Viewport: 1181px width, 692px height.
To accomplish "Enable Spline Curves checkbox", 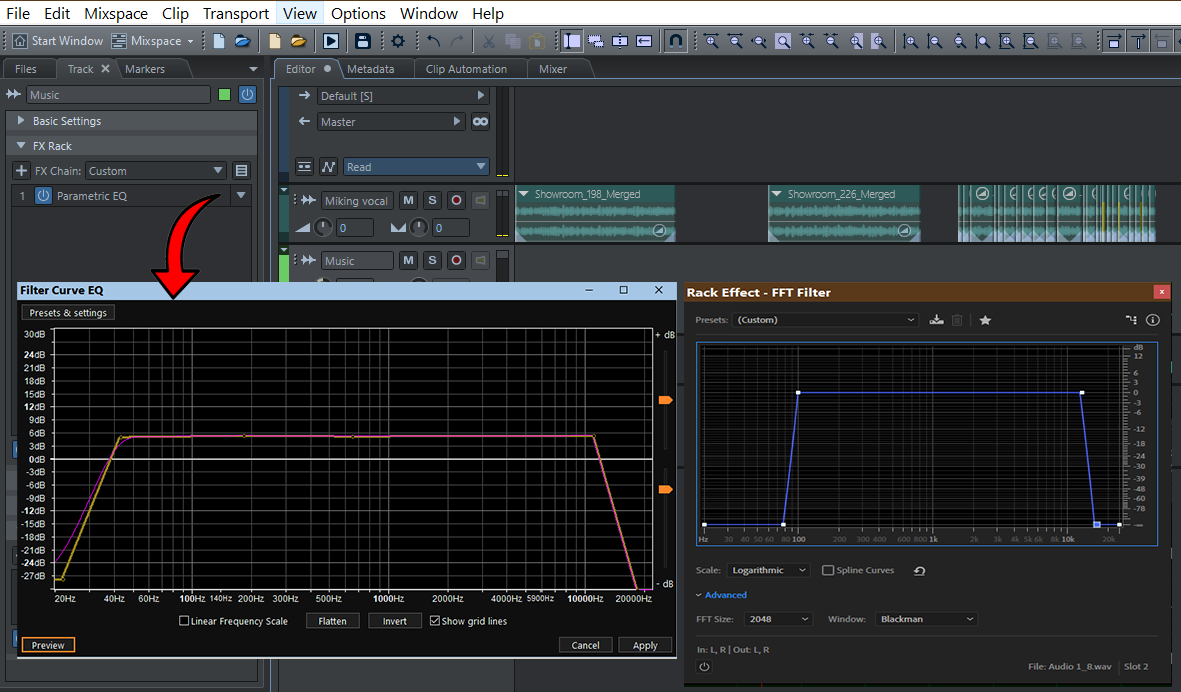I will (x=828, y=571).
